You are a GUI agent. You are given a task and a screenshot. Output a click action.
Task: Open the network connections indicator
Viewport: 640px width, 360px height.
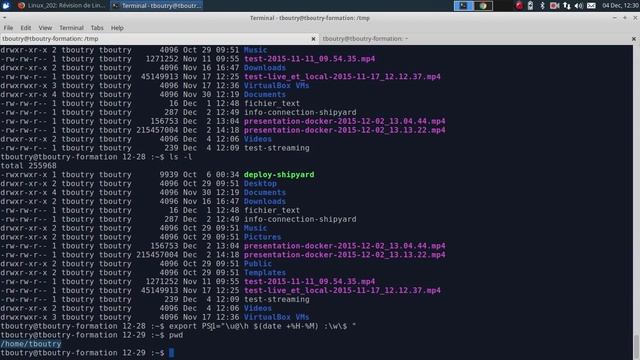click(567, 6)
